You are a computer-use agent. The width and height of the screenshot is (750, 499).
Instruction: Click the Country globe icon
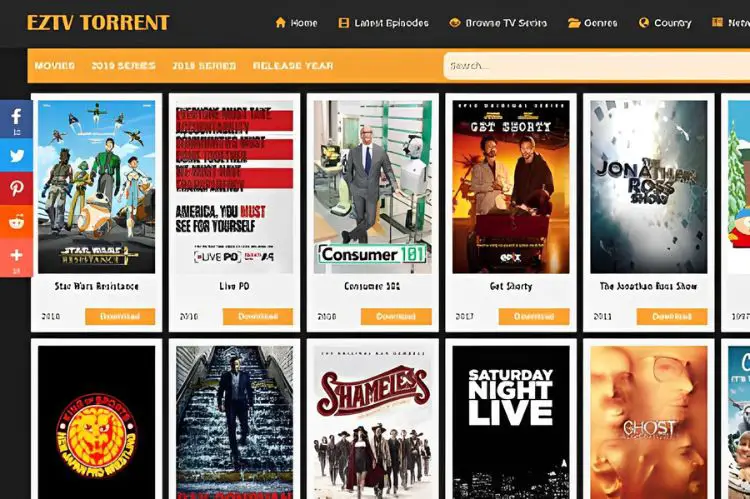point(644,22)
